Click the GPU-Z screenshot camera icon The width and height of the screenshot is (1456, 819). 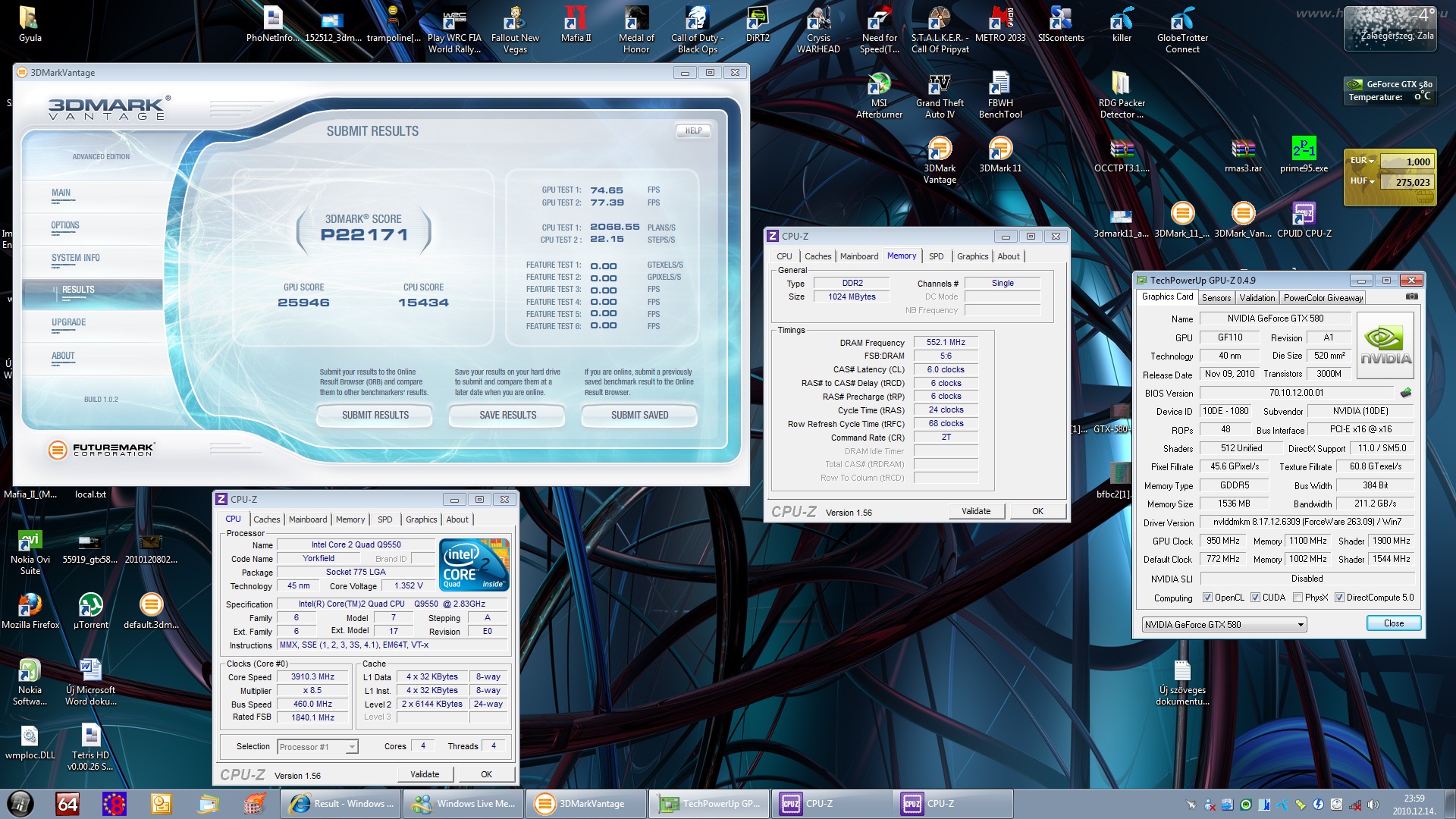(x=1411, y=297)
